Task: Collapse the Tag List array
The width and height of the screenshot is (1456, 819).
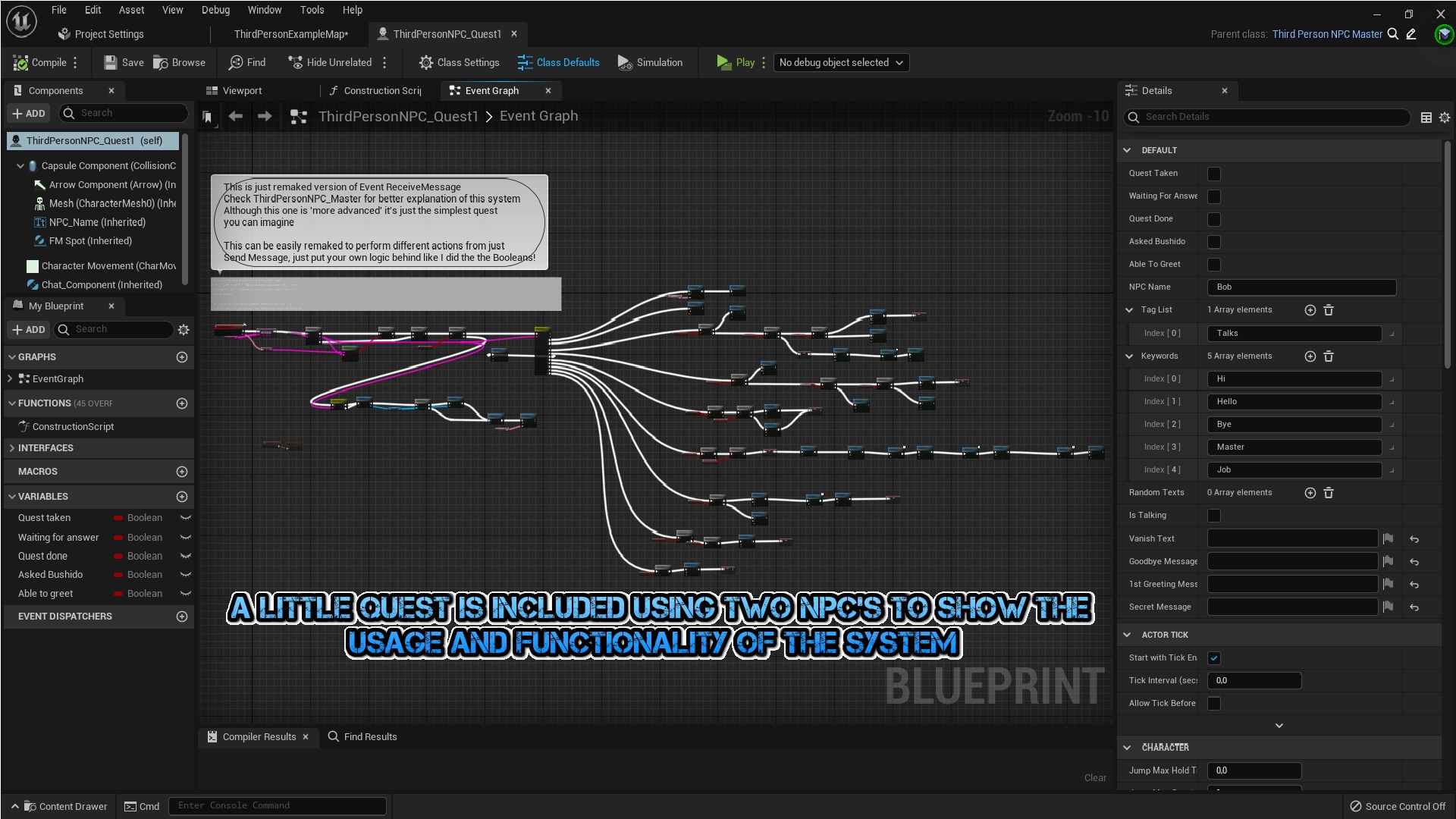Action: (1130, 309)
